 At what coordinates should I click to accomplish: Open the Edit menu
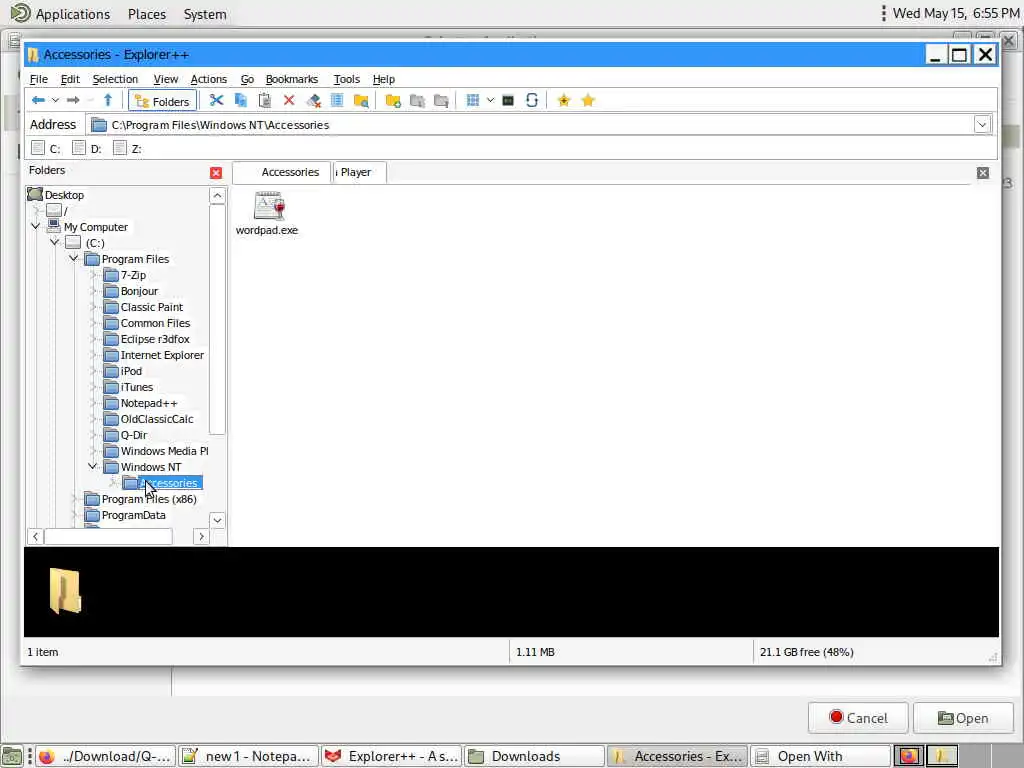tap(70, 79)
